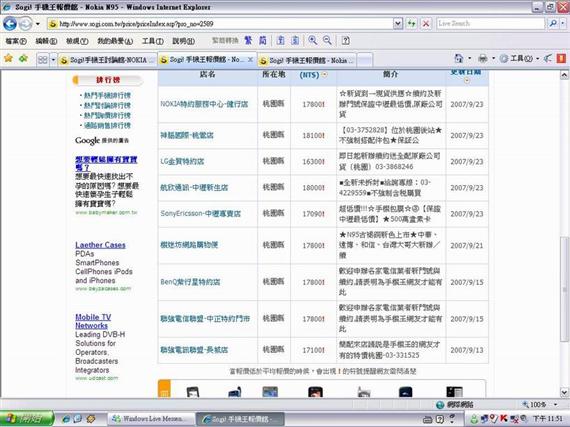Open a new blank tab

pos(365,60)
